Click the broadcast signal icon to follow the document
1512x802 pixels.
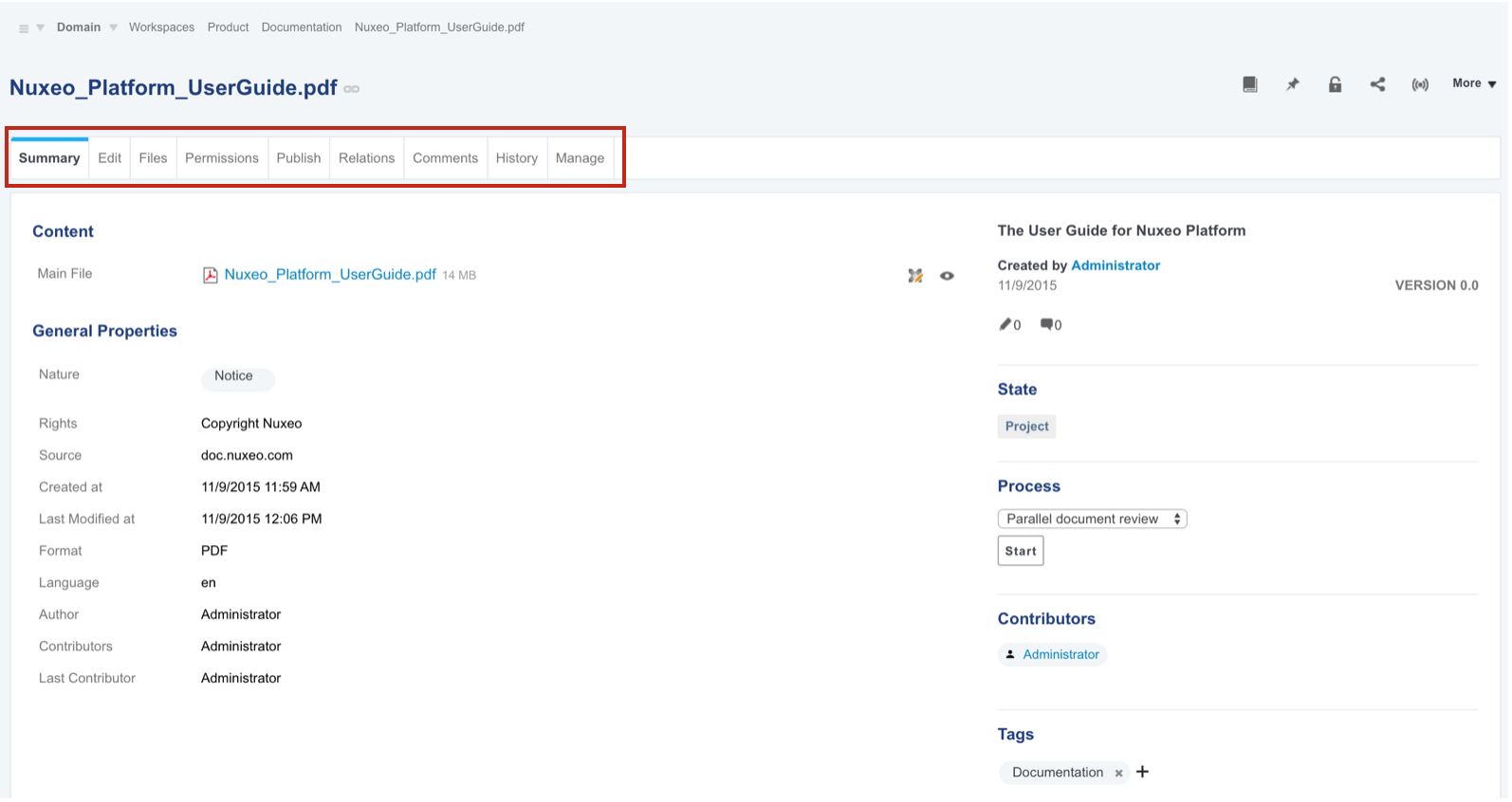coord(1420,84)
